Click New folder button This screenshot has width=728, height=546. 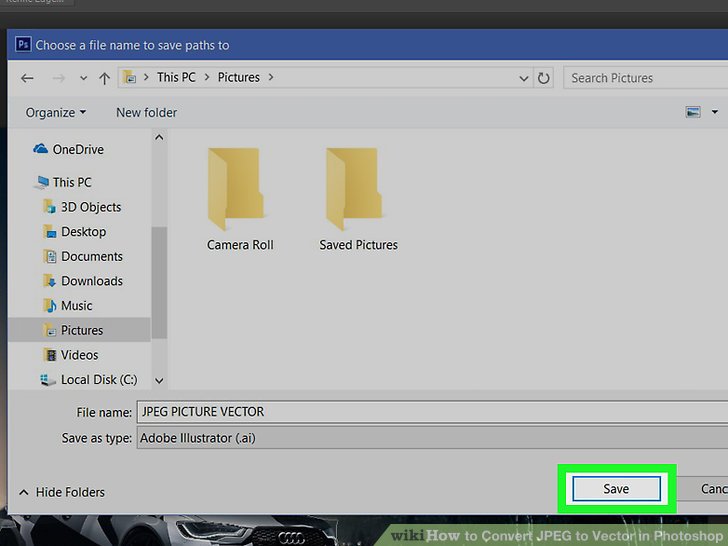(146, 112)
